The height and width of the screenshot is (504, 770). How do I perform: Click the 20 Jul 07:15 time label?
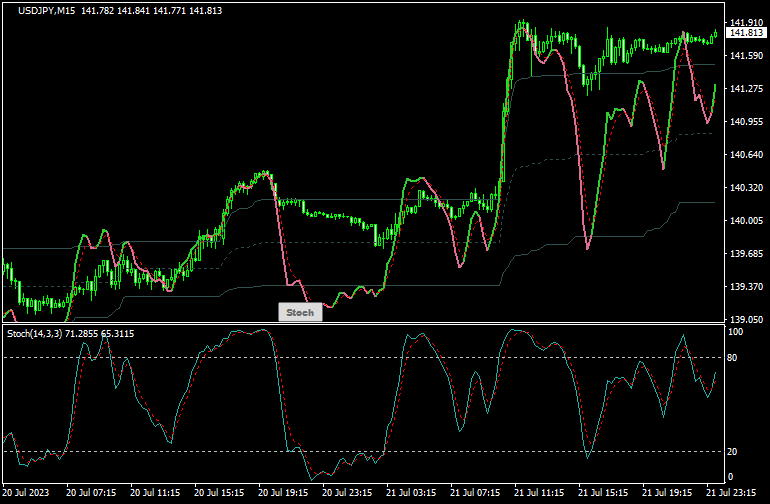click(x=91, y=493)
